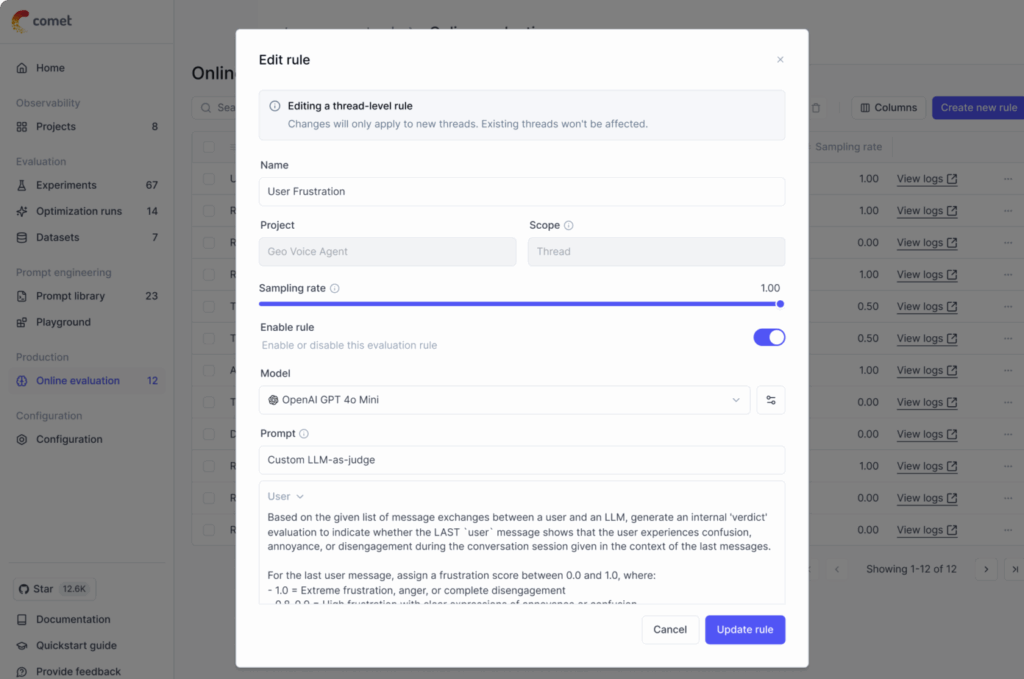Click the Comet logo icon
Screen dimensions: 1024x679
point(21,21)
